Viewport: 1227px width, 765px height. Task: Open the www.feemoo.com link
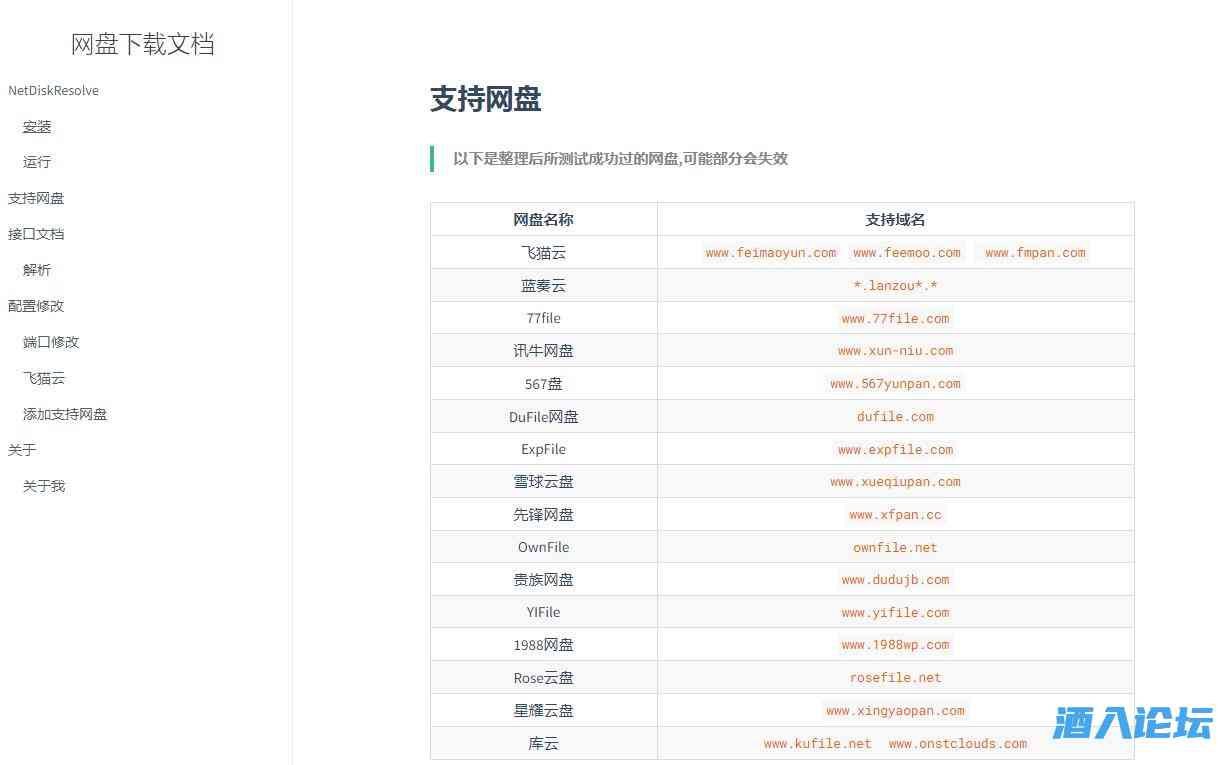906,252
